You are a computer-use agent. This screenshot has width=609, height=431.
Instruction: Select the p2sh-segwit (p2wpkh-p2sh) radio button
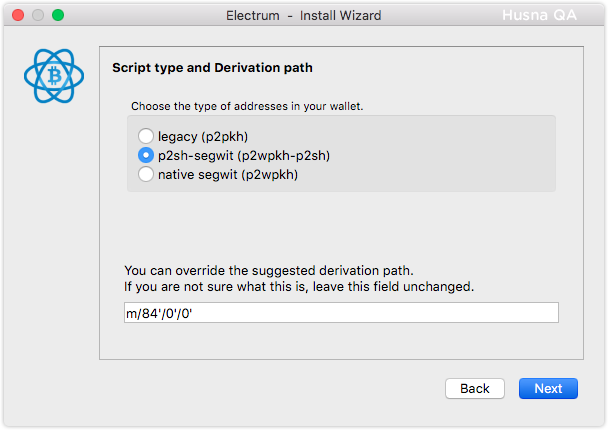[x=146, y=155]
